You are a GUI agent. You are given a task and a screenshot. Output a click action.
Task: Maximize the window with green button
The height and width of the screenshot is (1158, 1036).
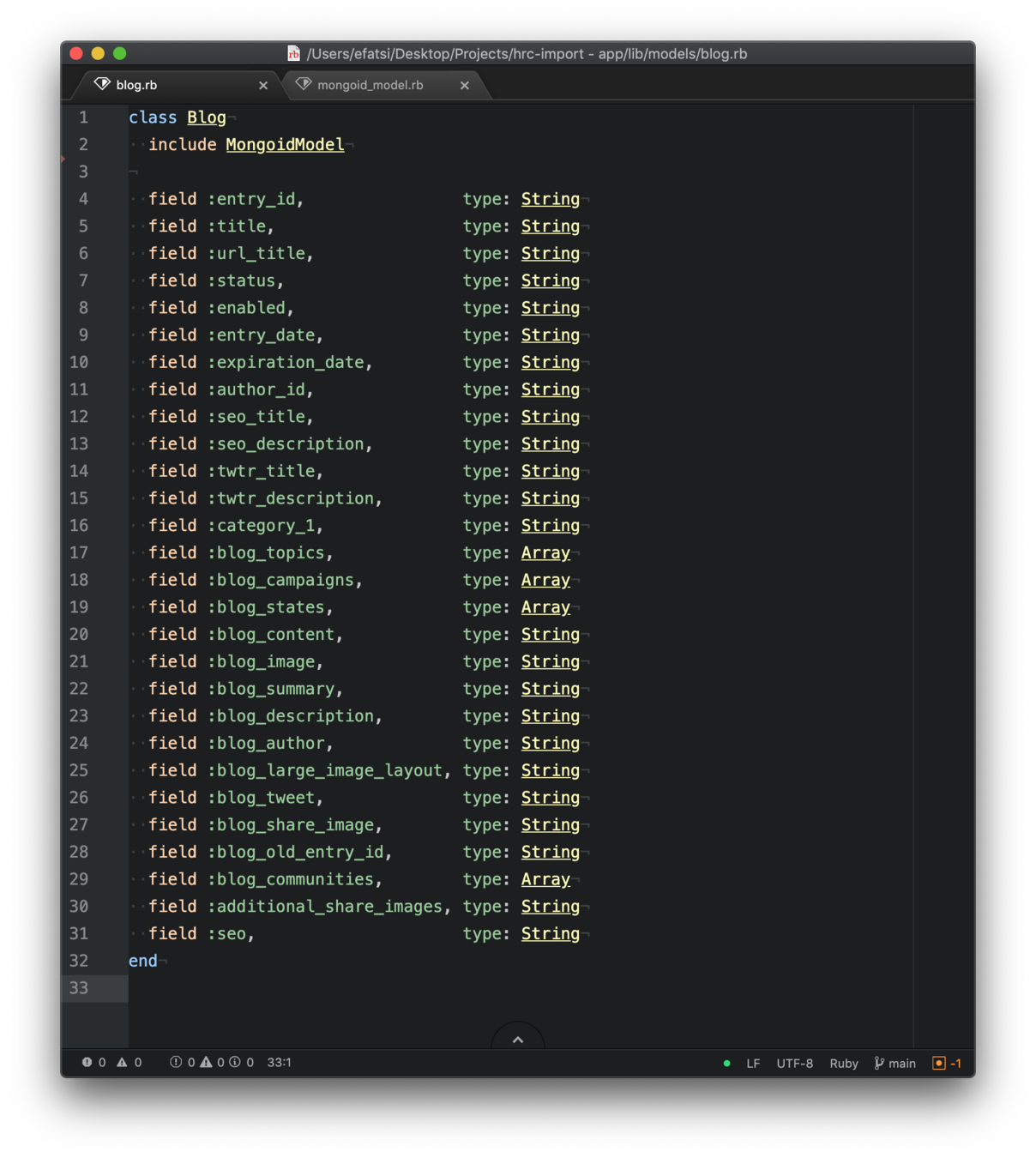120,53
